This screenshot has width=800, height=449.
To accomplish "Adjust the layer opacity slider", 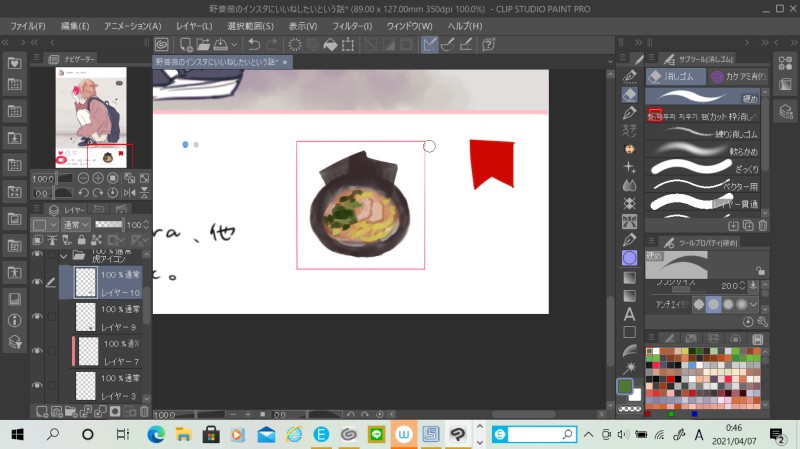I will coord(109,224).
